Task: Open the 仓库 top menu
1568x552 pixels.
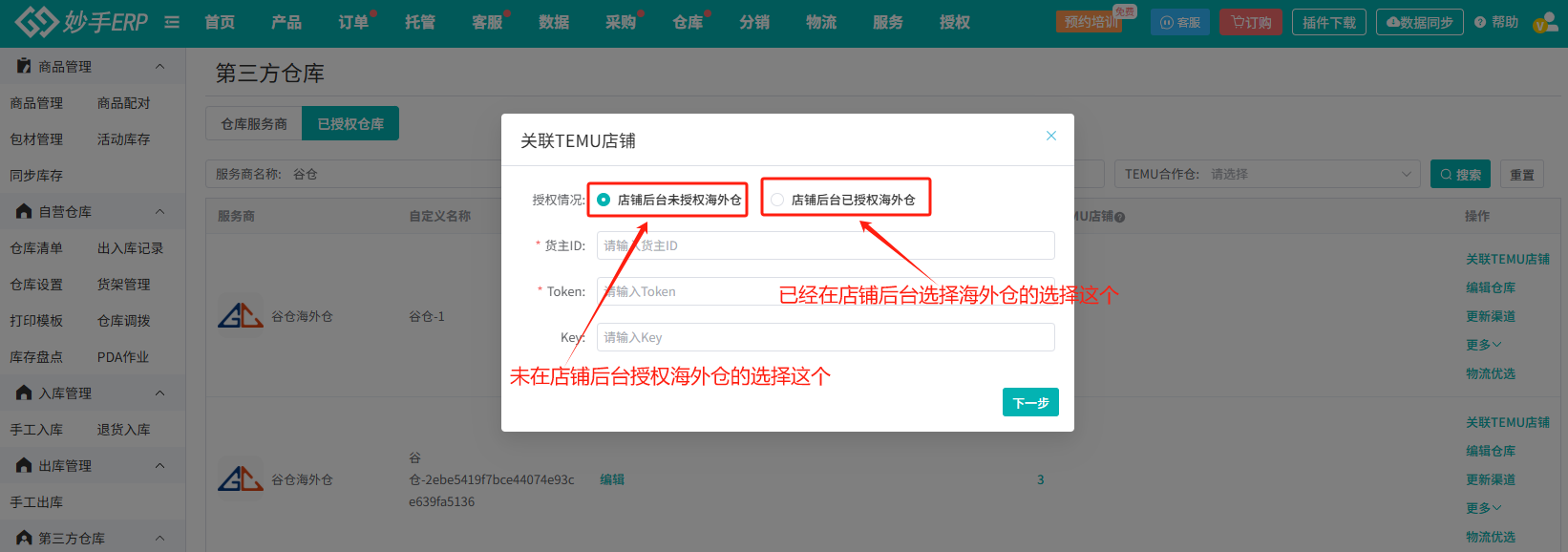Action: (688, 22)
